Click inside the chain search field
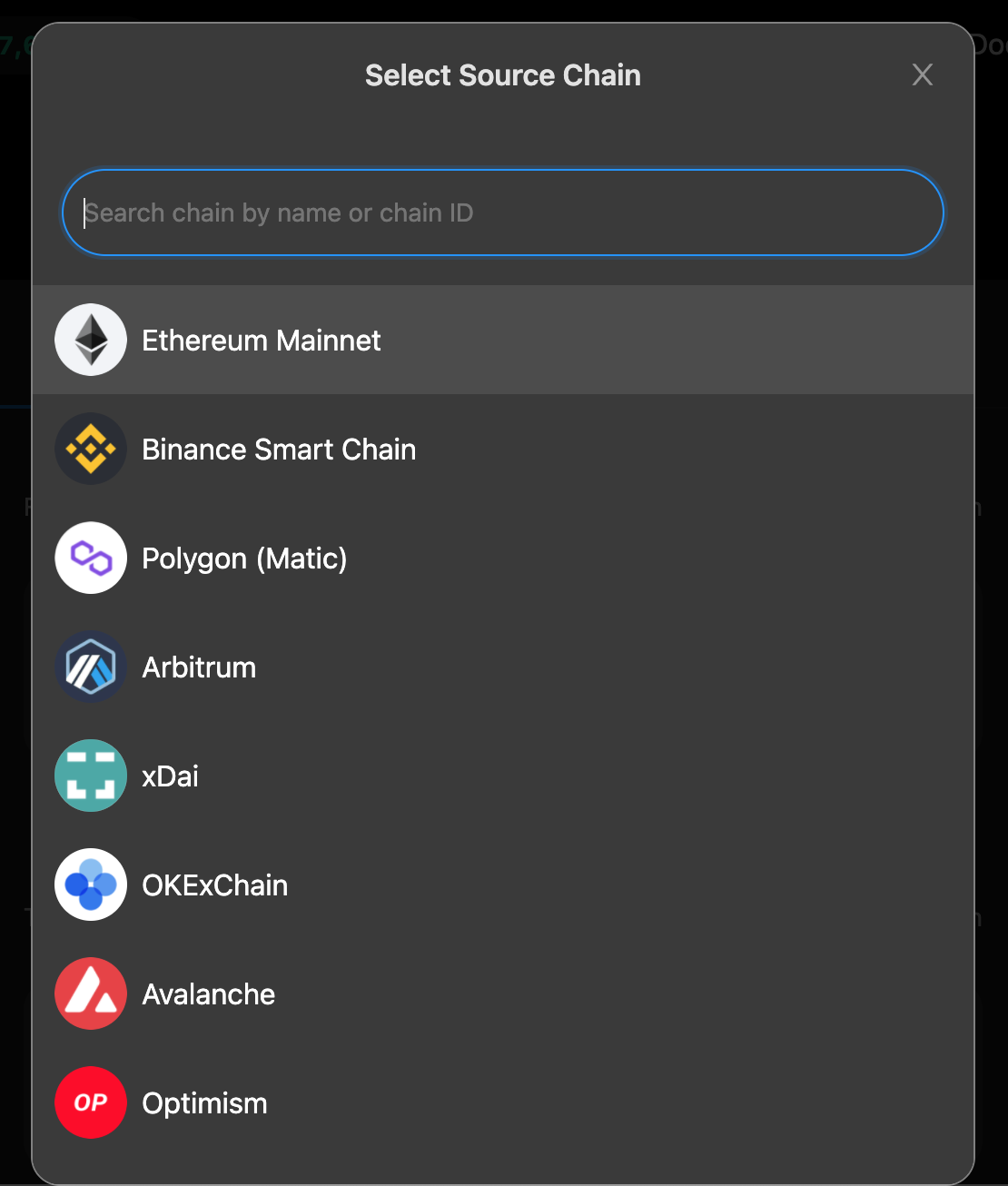 [x=502, y=212]
